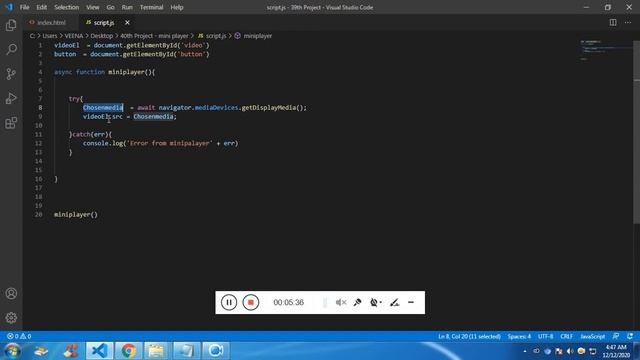Click the editor minimap

pyautogui.click(x=606, y=51)
